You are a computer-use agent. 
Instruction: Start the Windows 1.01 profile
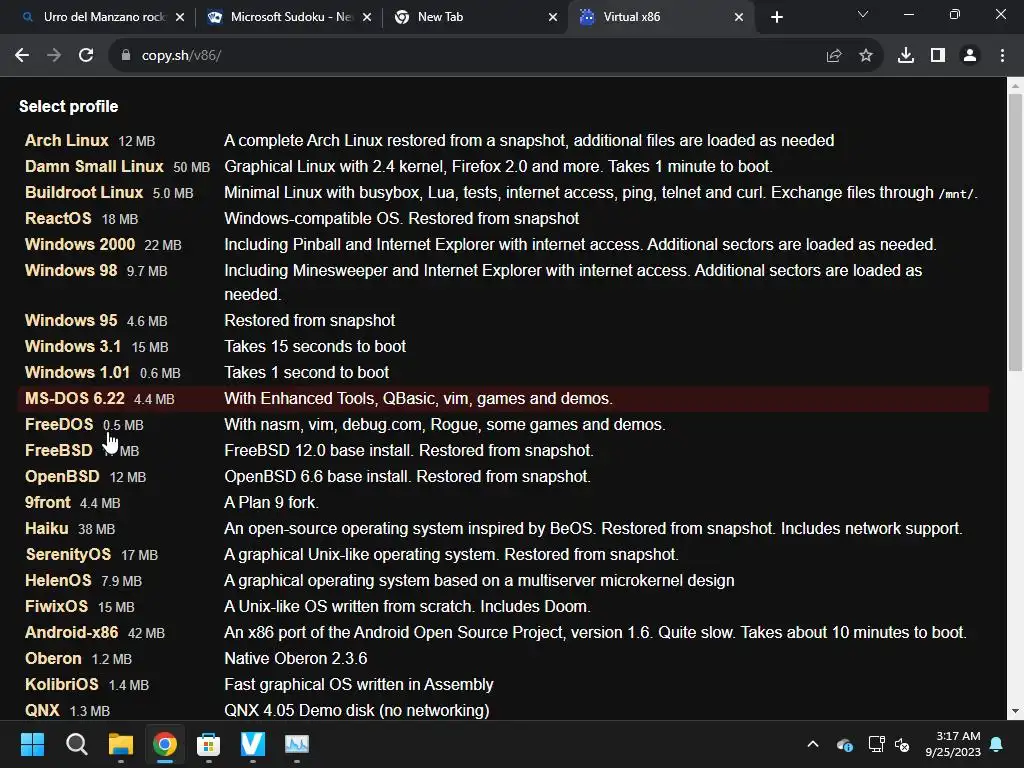point(77,373)
